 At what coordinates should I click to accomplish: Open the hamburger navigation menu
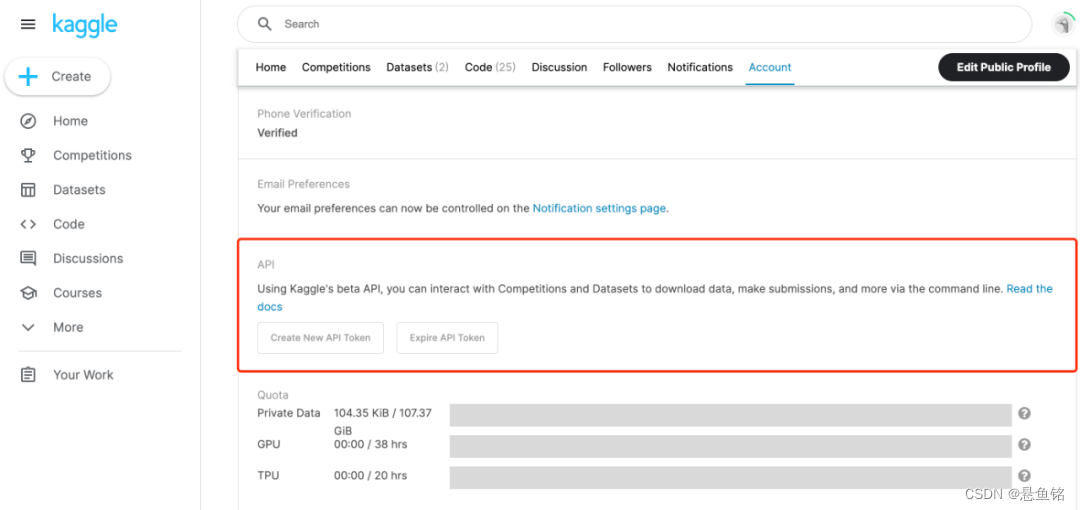28,24
